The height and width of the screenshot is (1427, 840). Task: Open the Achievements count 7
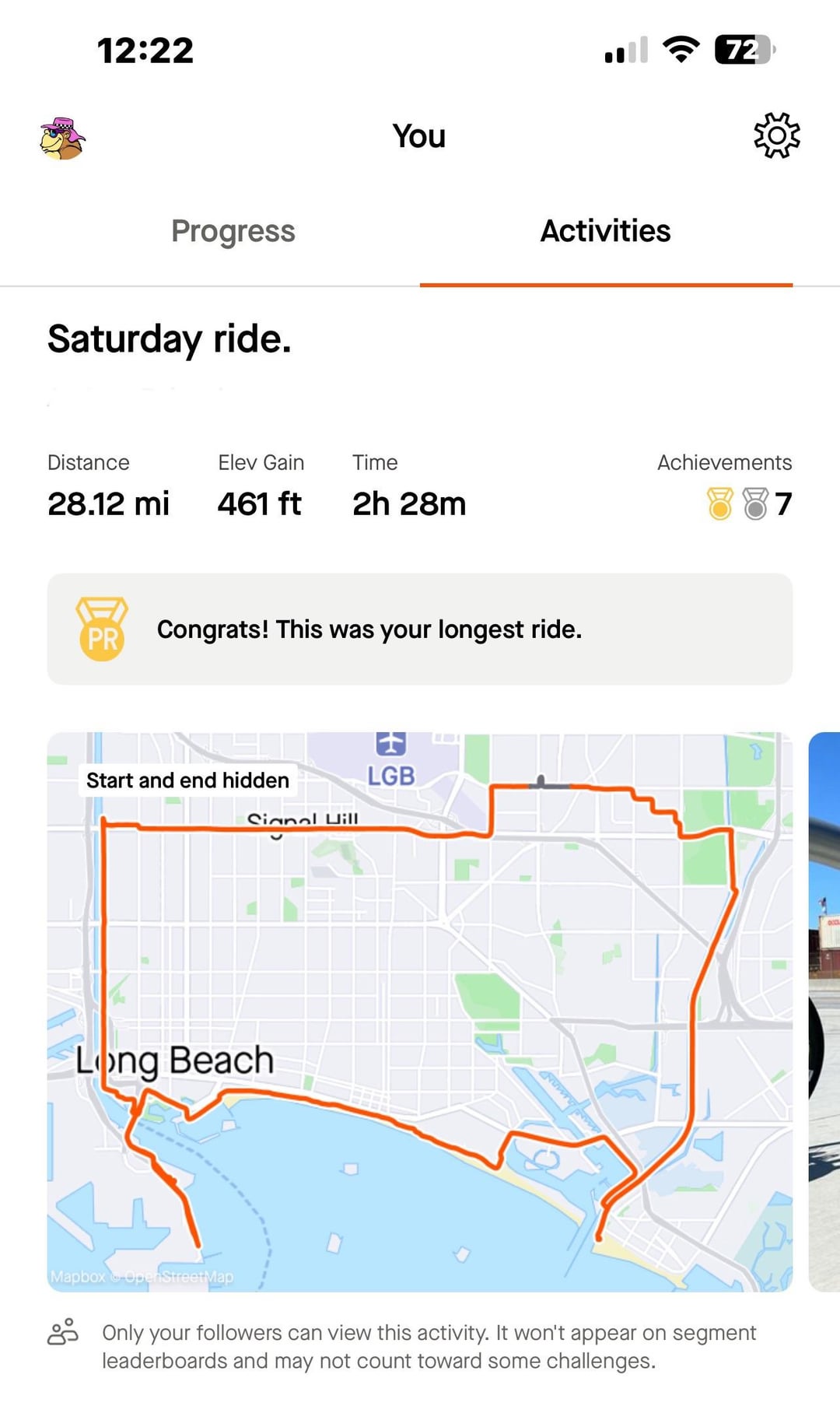pos(783,504)
